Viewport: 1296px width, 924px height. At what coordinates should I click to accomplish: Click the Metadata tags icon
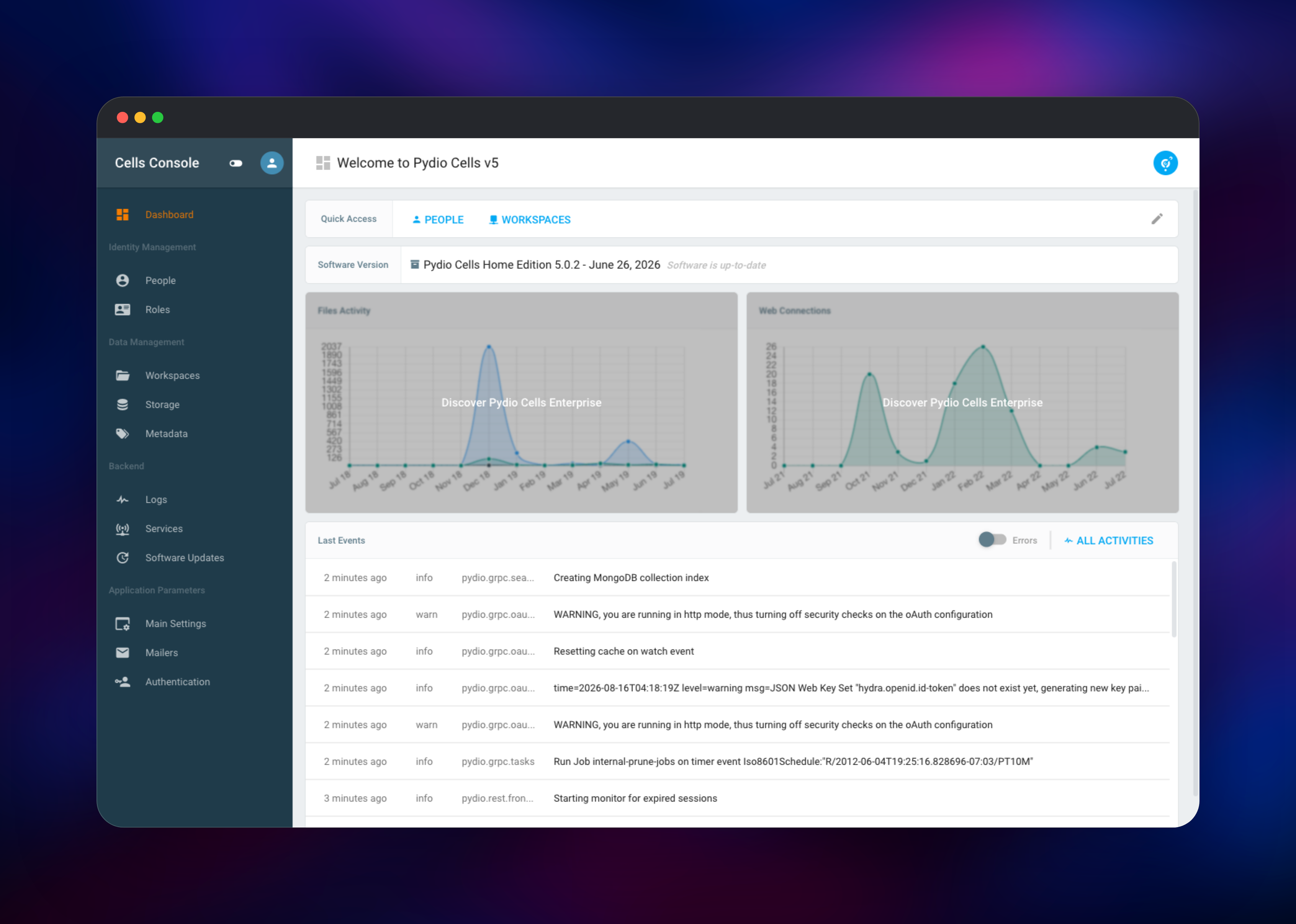[122, 433]
